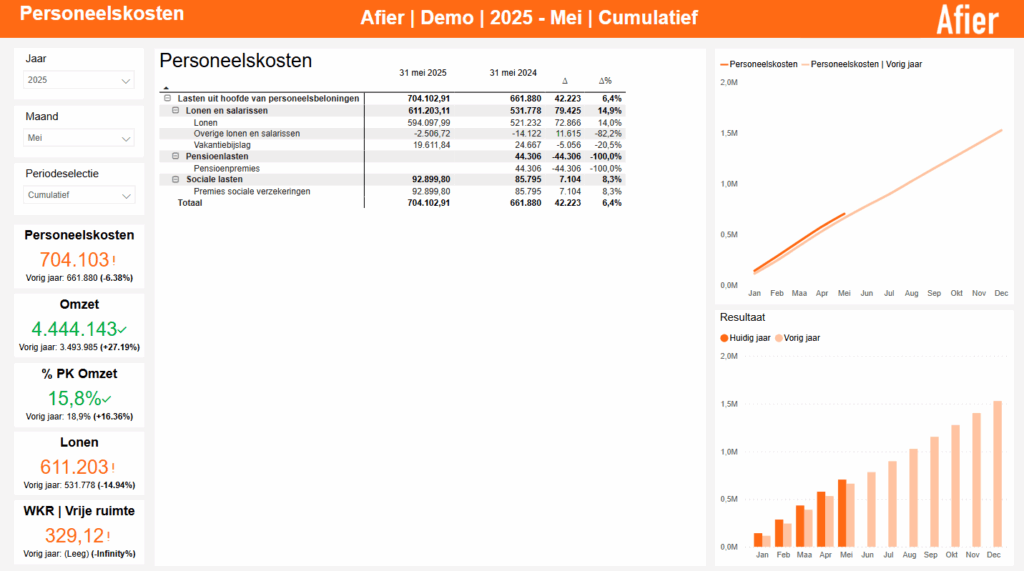Click the Dec bar in Resultaat chart
1024x571 pixels.
pyautogui.click(x=996, y=473)
